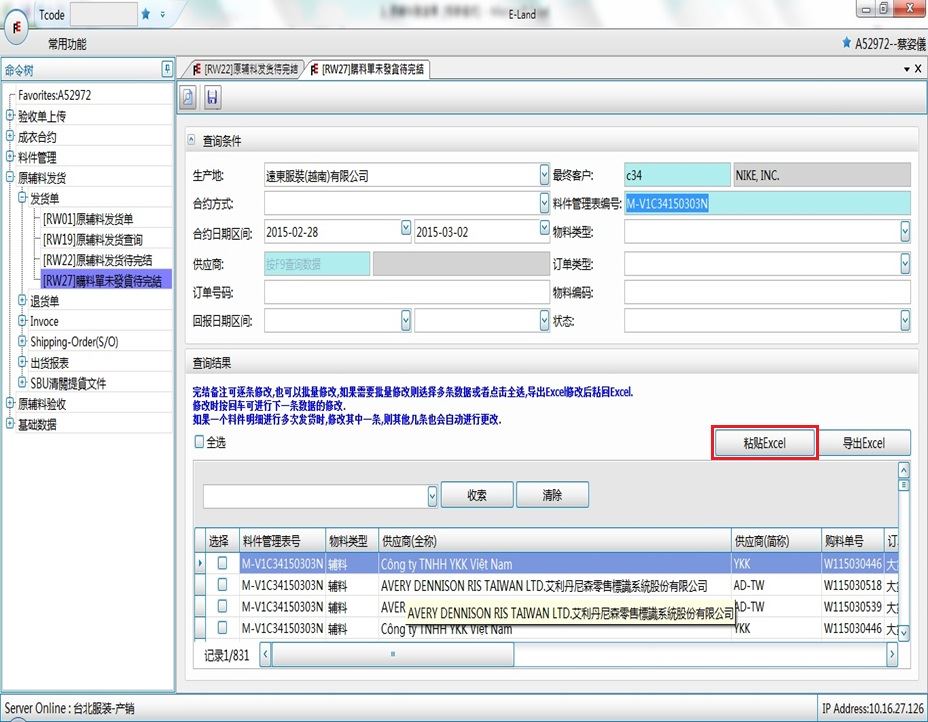Toggle the 全选 select-all checkbox
928x722 pixels.
point(200,442)
